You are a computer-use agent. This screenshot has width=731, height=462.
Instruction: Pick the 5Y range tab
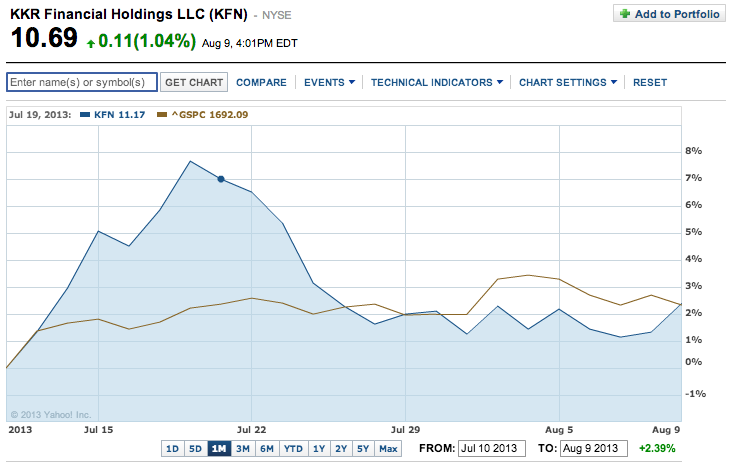pos(363,448)
